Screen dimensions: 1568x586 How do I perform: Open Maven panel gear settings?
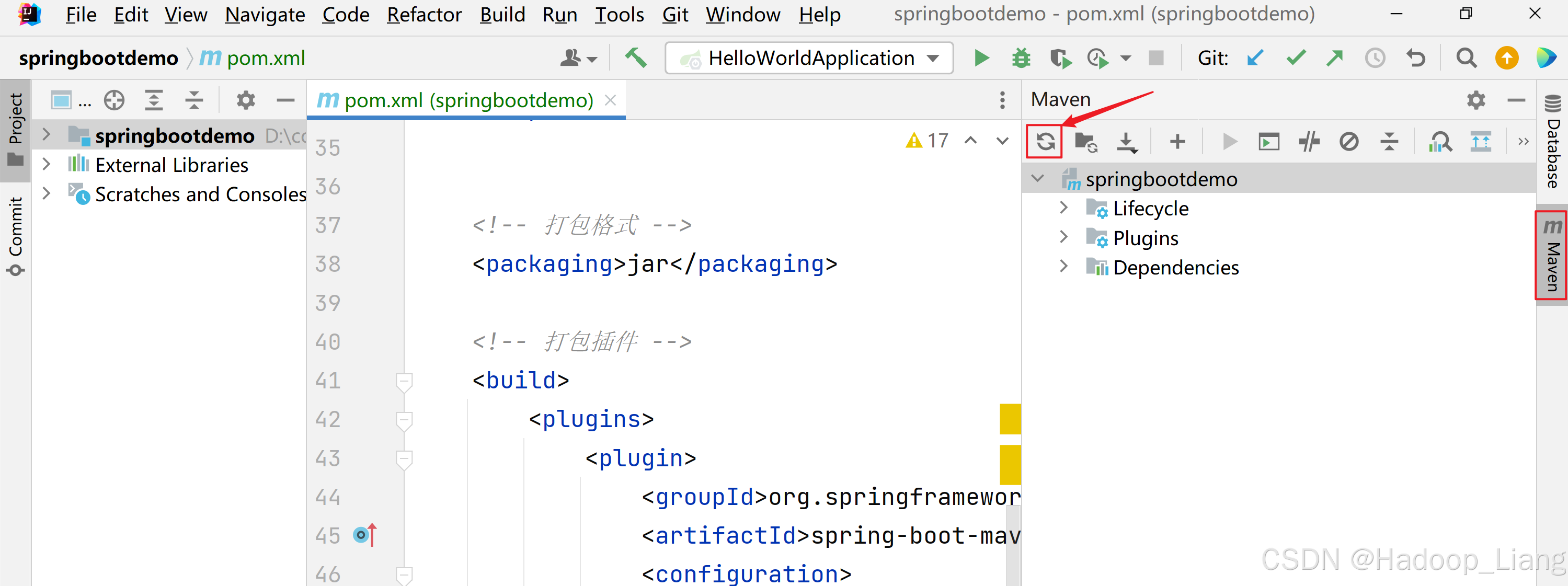(1475, 99)
